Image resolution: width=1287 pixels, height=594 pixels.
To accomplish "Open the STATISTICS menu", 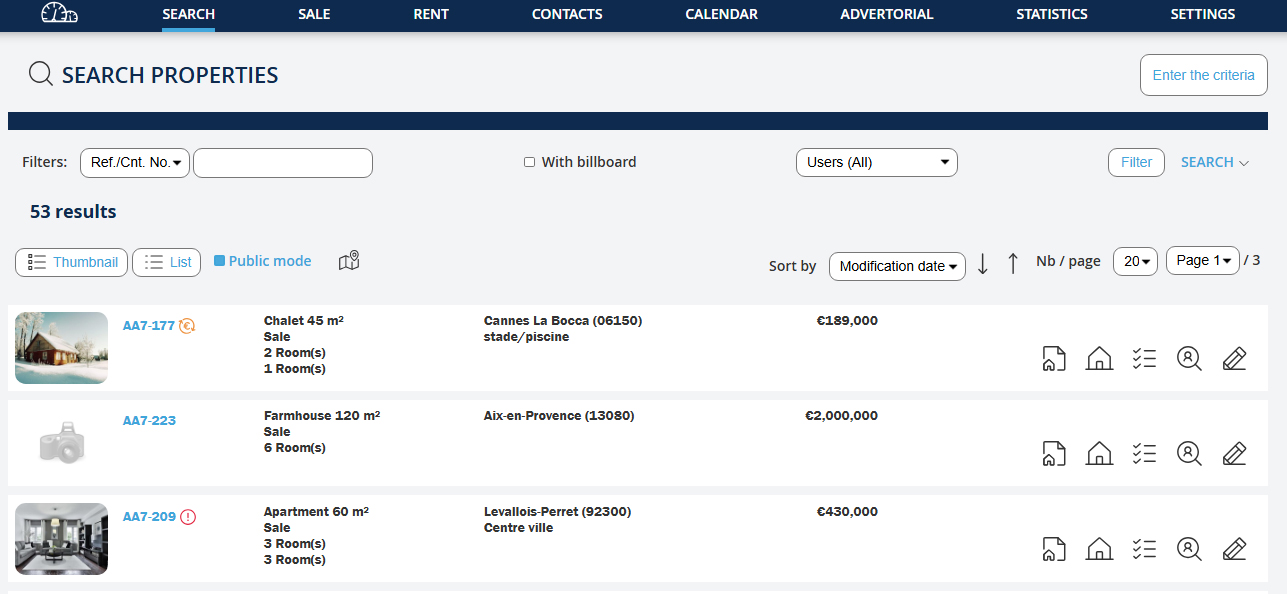I will 1051,14.
